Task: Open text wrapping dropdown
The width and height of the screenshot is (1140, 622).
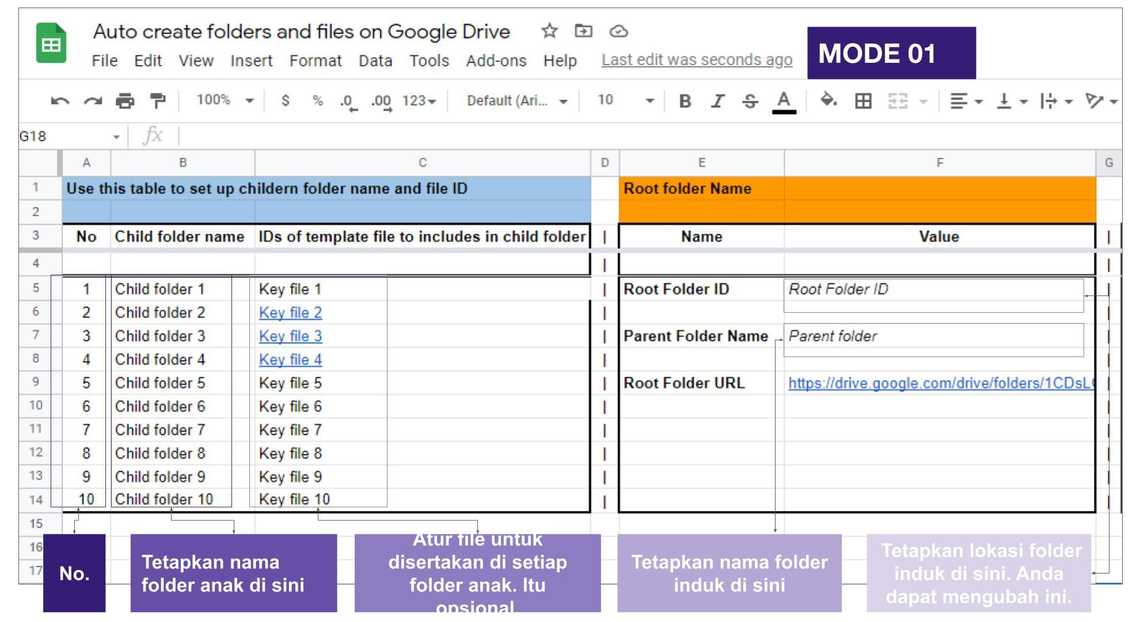Action: (x=1056, y=101)
